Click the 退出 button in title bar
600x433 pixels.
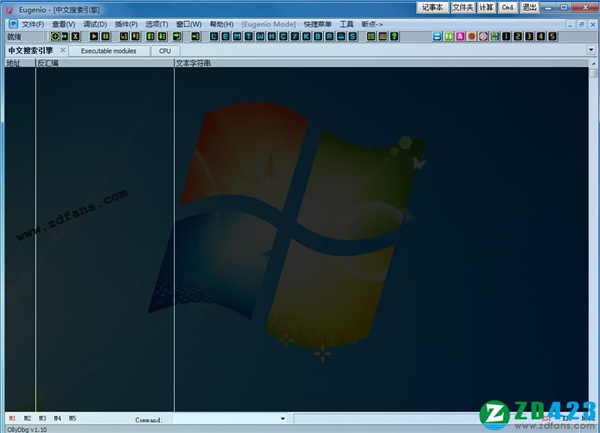coord(530,7)
